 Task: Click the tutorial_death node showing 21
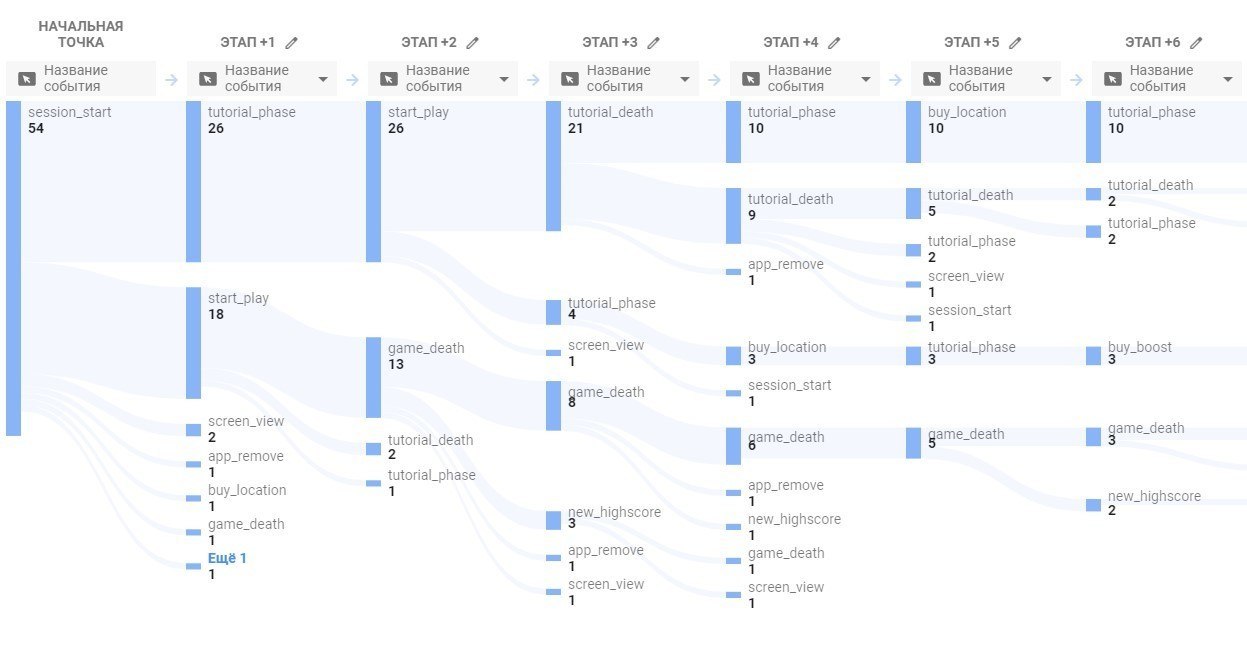pos(553,166)
